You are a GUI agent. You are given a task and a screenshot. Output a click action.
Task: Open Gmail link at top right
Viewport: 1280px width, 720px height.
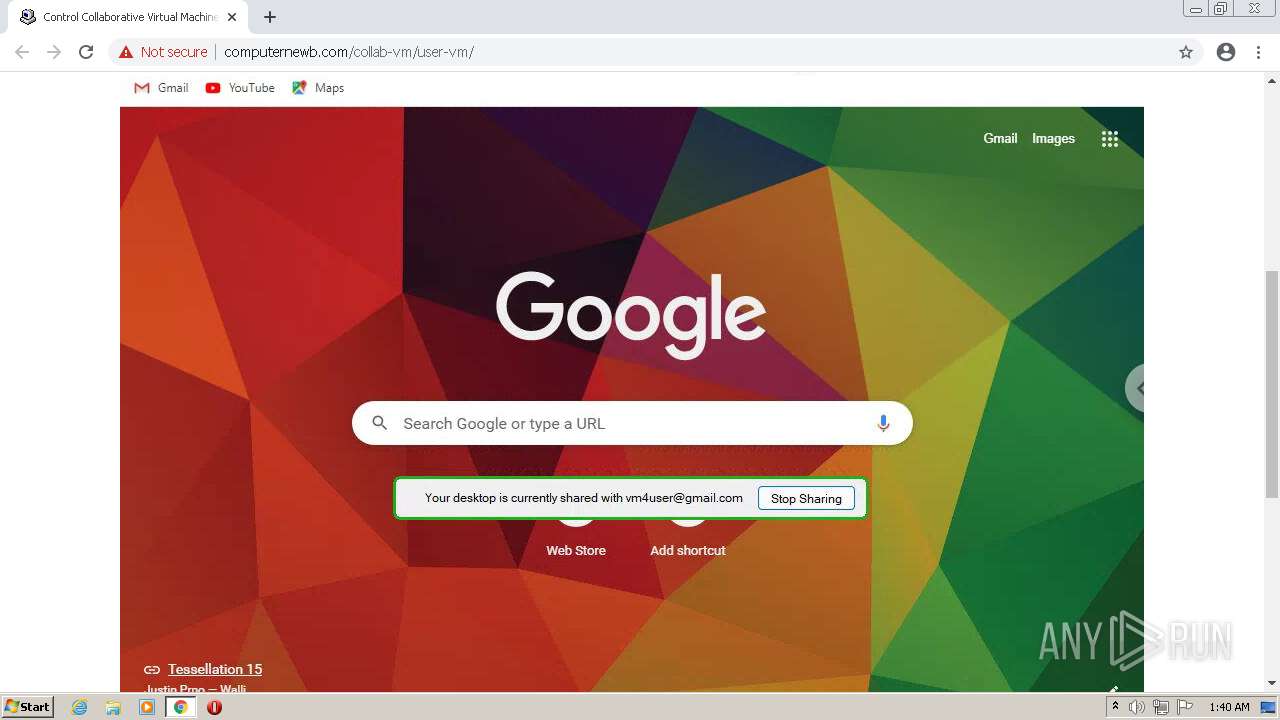pos(1000,139)
